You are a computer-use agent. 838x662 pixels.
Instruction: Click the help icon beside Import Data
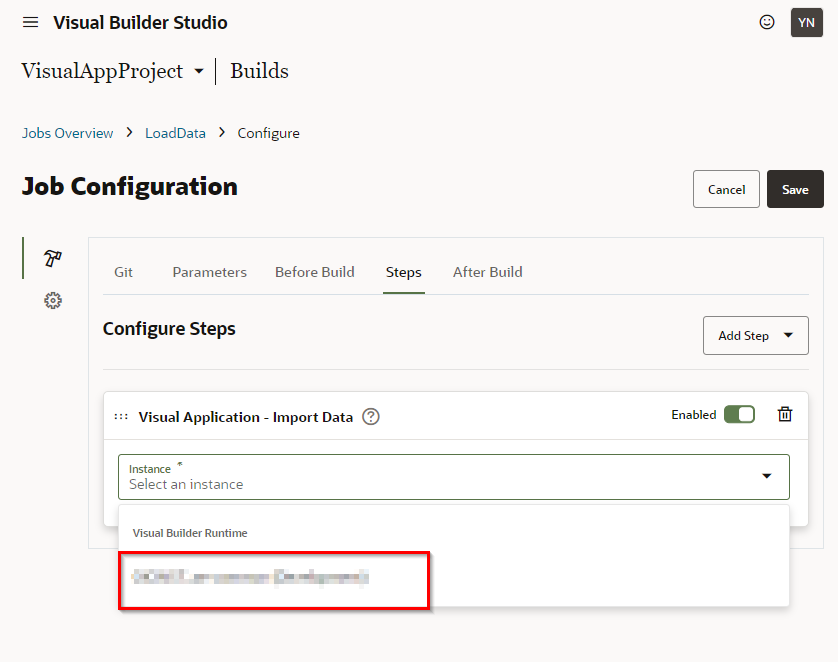pos(371,417)
